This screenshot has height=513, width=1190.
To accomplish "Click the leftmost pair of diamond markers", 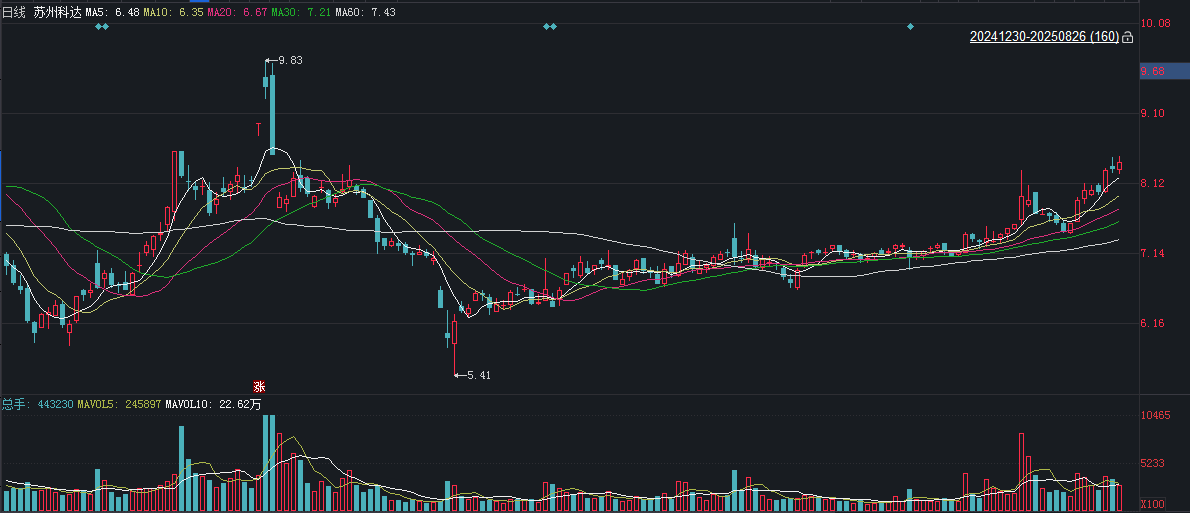I will [102, 27].
